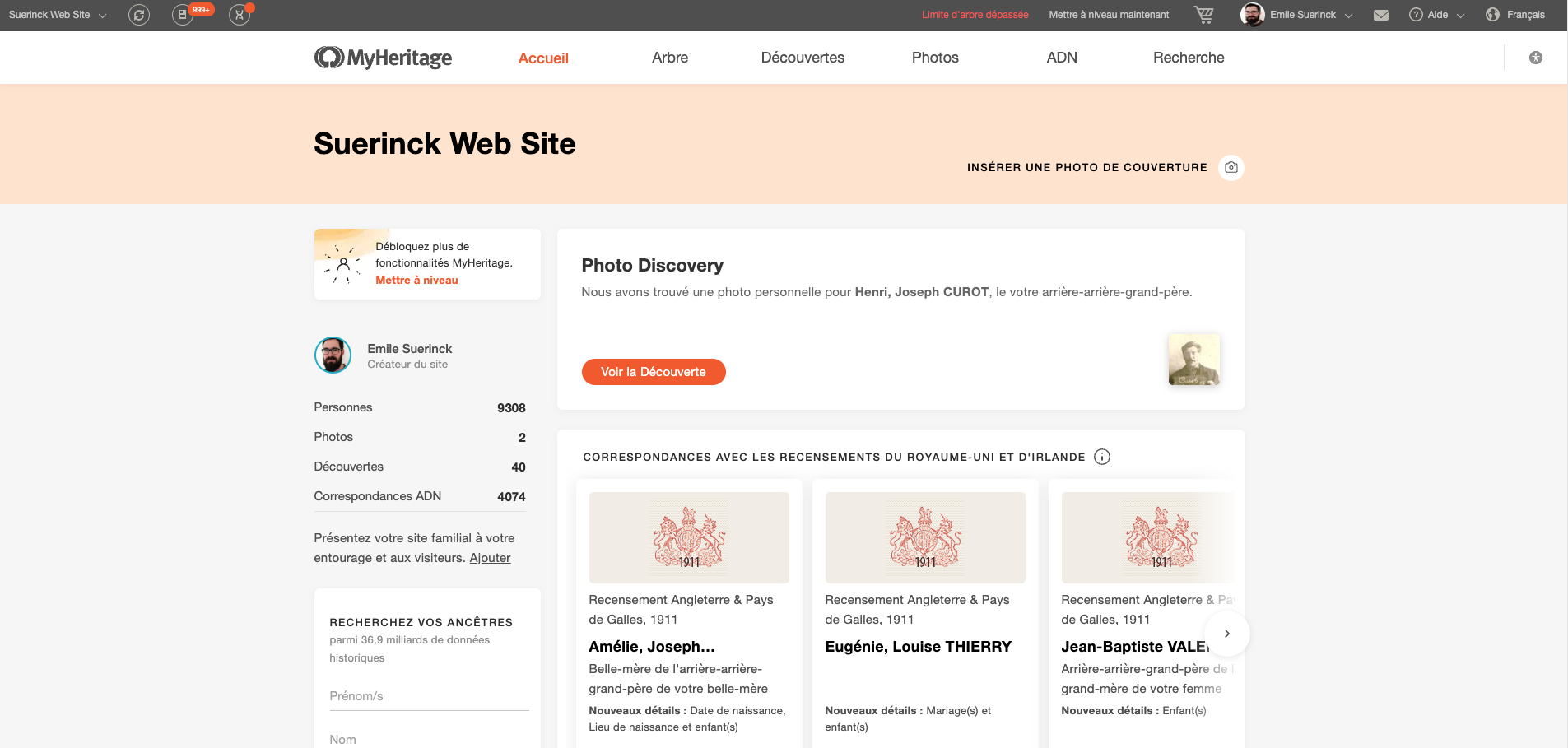Click the Limite d'arbre dépassée warning
Viewport: 1568px width, 748px height.
[x=975, y=15]
